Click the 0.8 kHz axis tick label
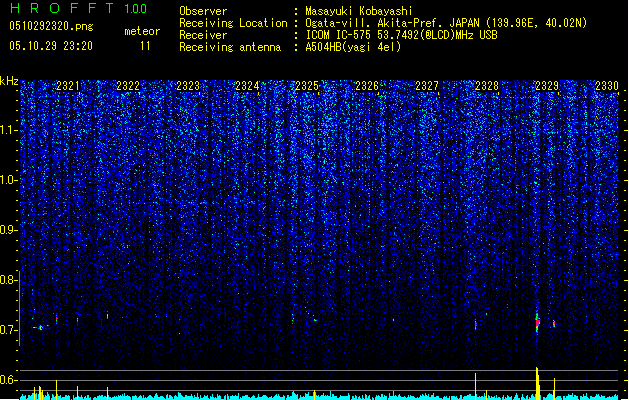This screenshot has width=629, height=400. click(x=9, y=280)
